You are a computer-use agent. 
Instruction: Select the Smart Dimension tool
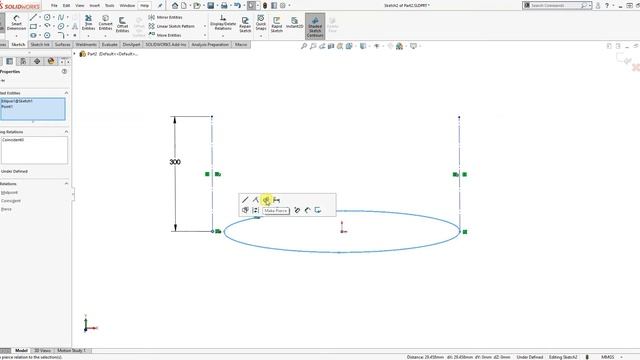tap(16, 22)
